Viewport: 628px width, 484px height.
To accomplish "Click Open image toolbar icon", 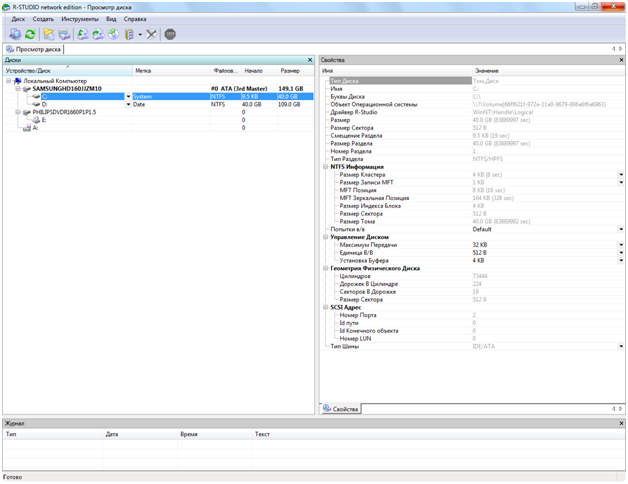I will (83, 34).
